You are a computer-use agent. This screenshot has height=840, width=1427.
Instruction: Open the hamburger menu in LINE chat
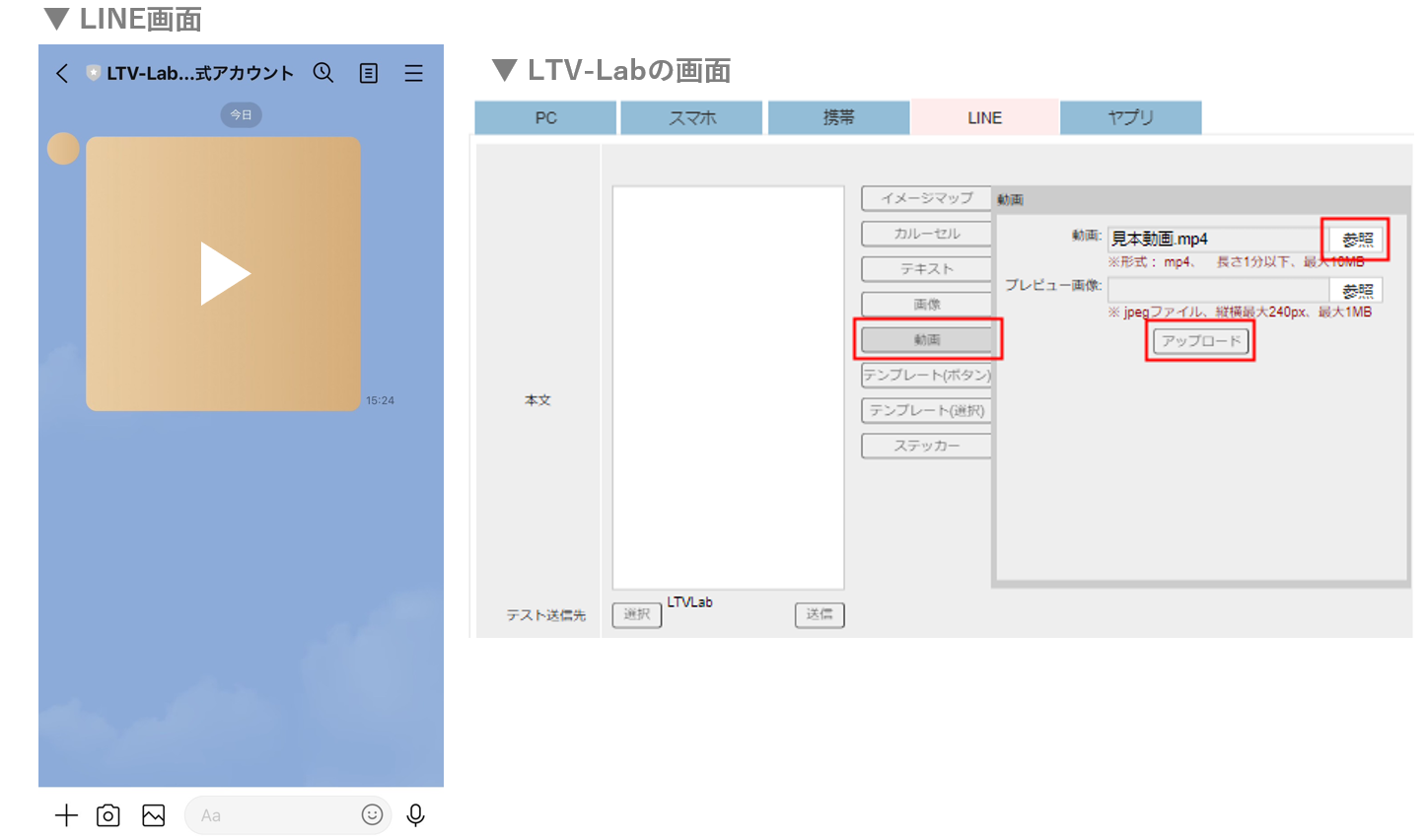414,74
